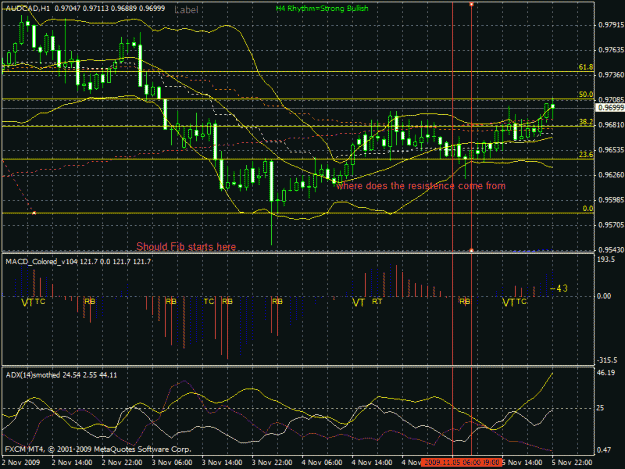This screenshot has width=625, height=469.
Task: Click the current price tag 0.96999
Action: pyautogui.click(x=610, y=108)
